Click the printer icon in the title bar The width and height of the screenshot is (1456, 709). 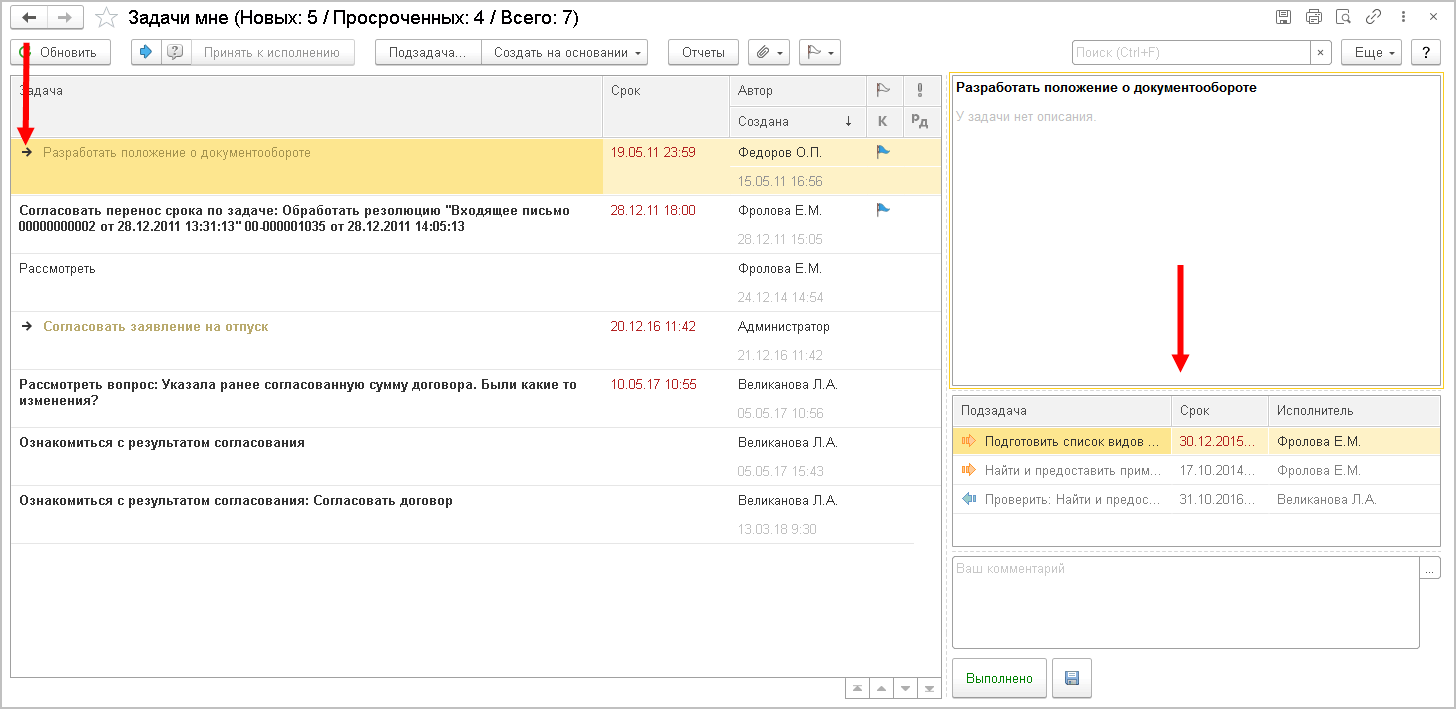[x=1314, y=17]
